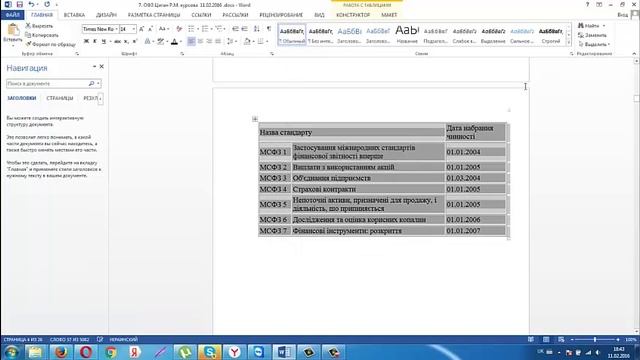The image size is (640, 360).
Task: Apply the Title (Название) style
Action: pos(407,35)
